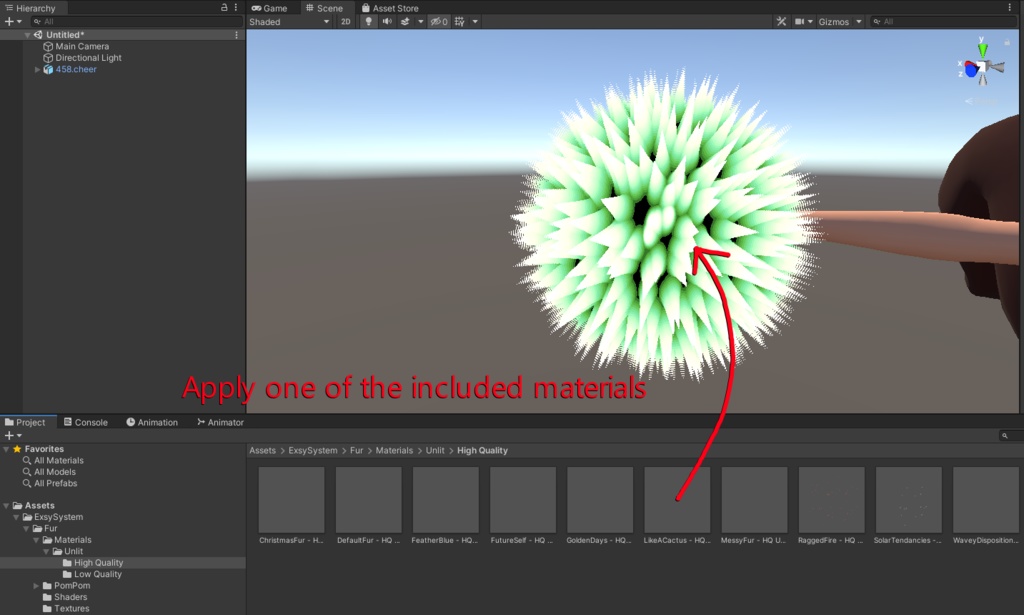Viewport: 1024px width, 615px height.
Task: Collapse the Fur folder in tree
Action: point(26,528)
